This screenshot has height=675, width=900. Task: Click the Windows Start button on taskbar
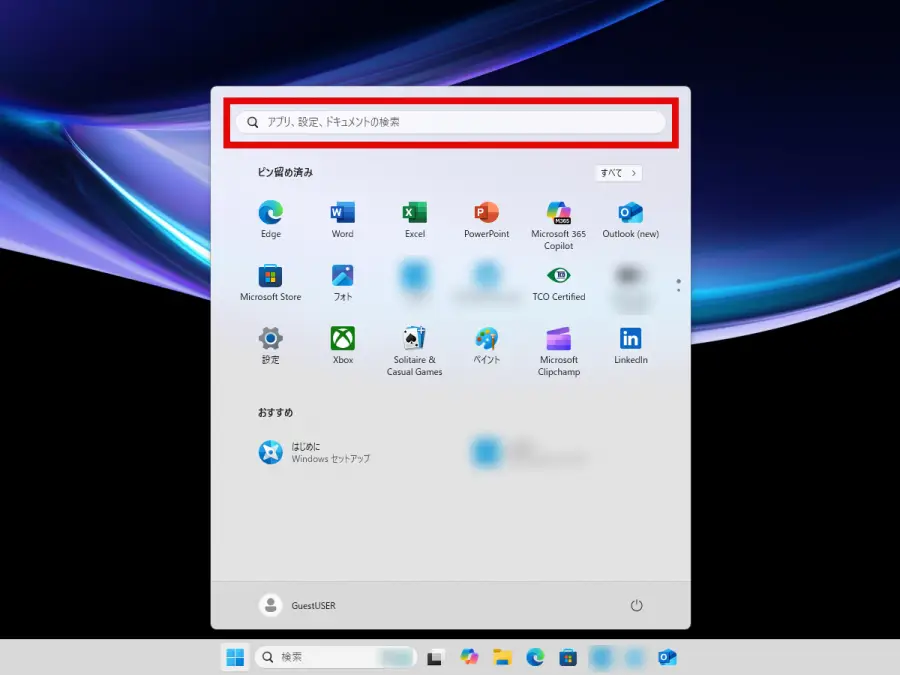point(235,657)
